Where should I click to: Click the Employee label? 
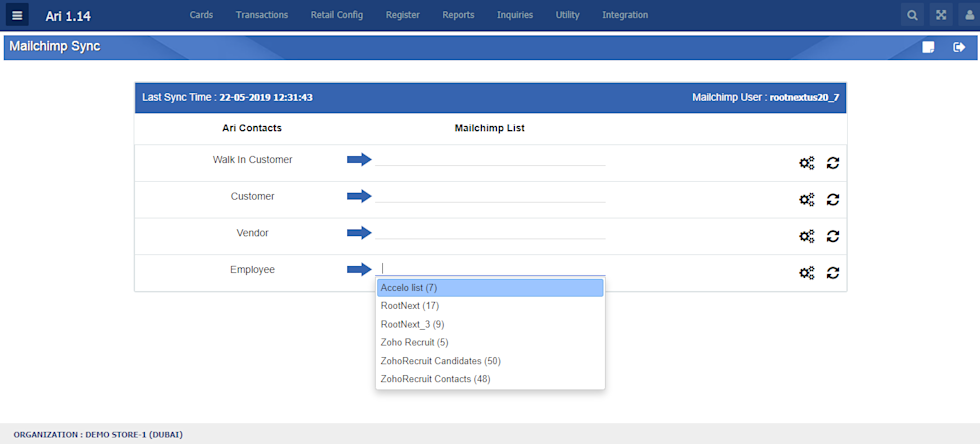252,270
